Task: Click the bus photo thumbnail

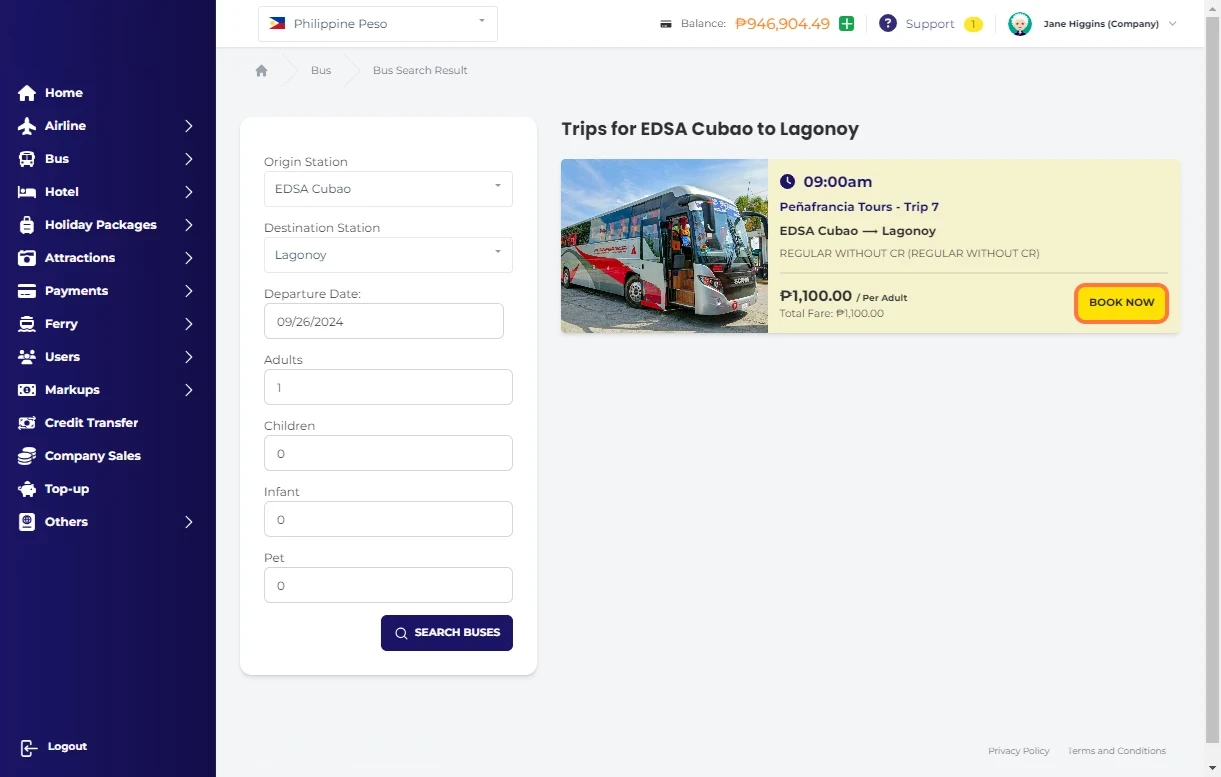Action: (x=664, y=246)
